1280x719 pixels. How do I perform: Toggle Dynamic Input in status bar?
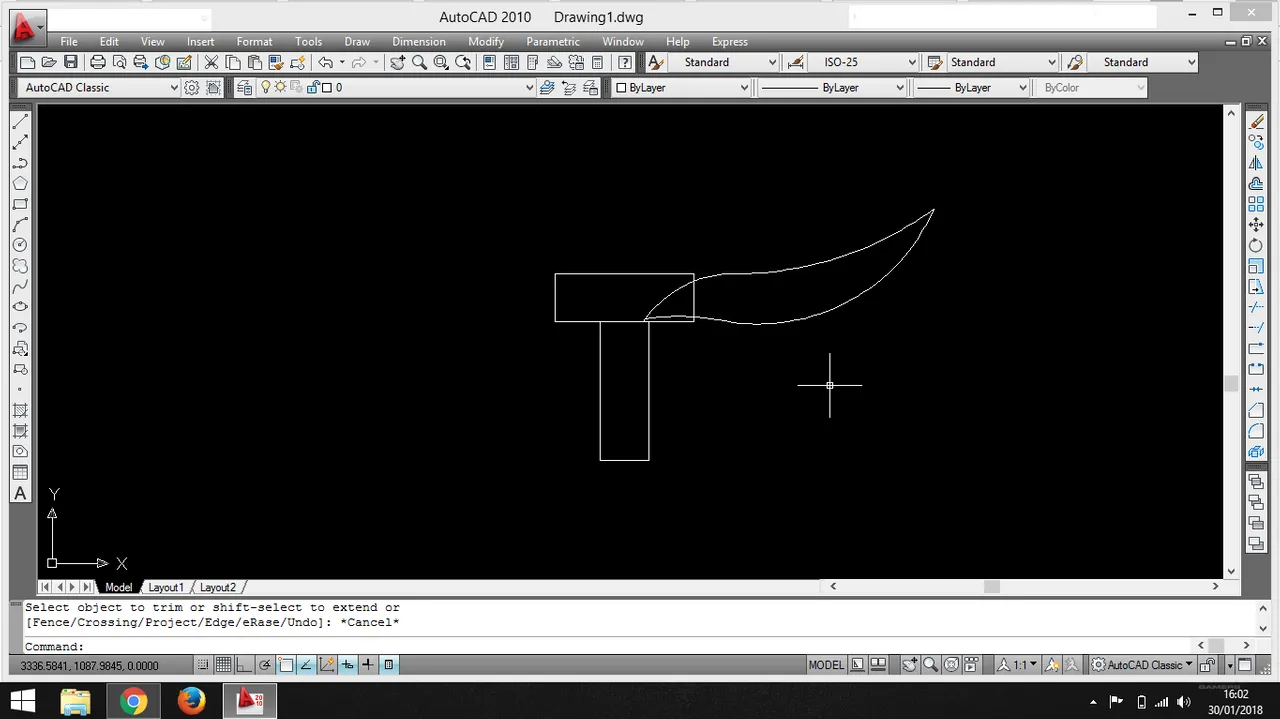coord(347,665)
